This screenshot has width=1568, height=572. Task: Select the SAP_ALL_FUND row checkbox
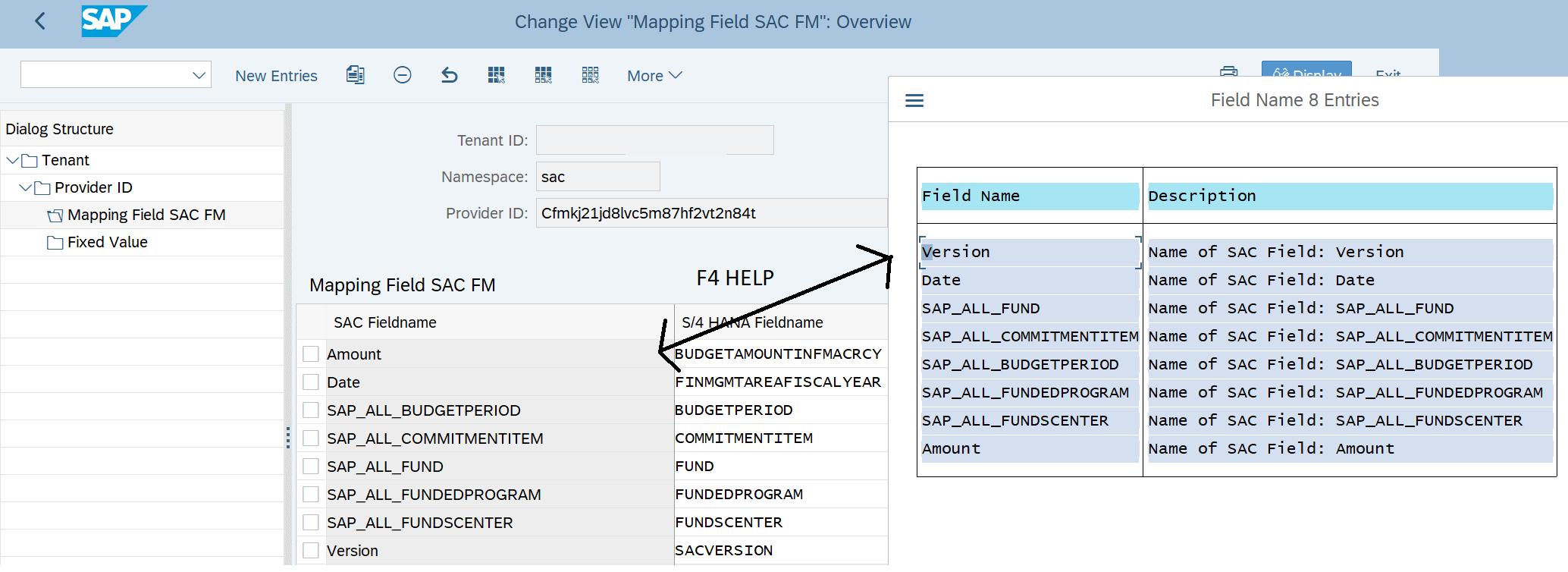pos(311,467)
